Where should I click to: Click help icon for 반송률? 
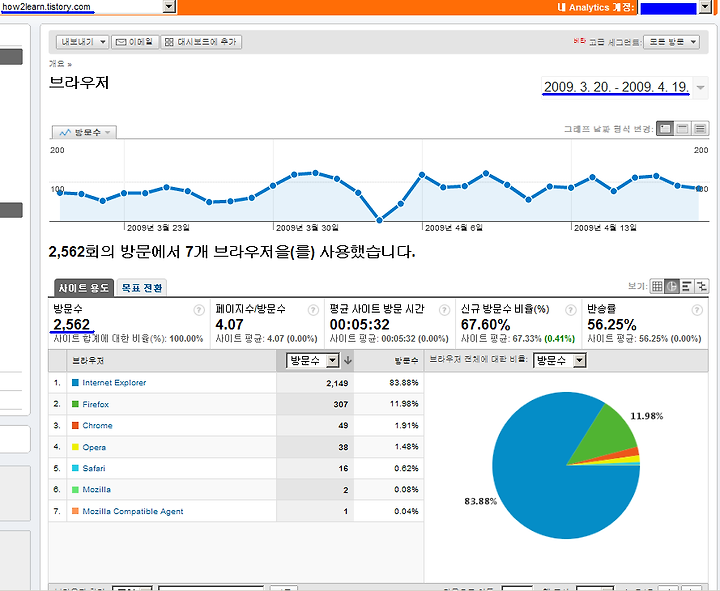697,310
